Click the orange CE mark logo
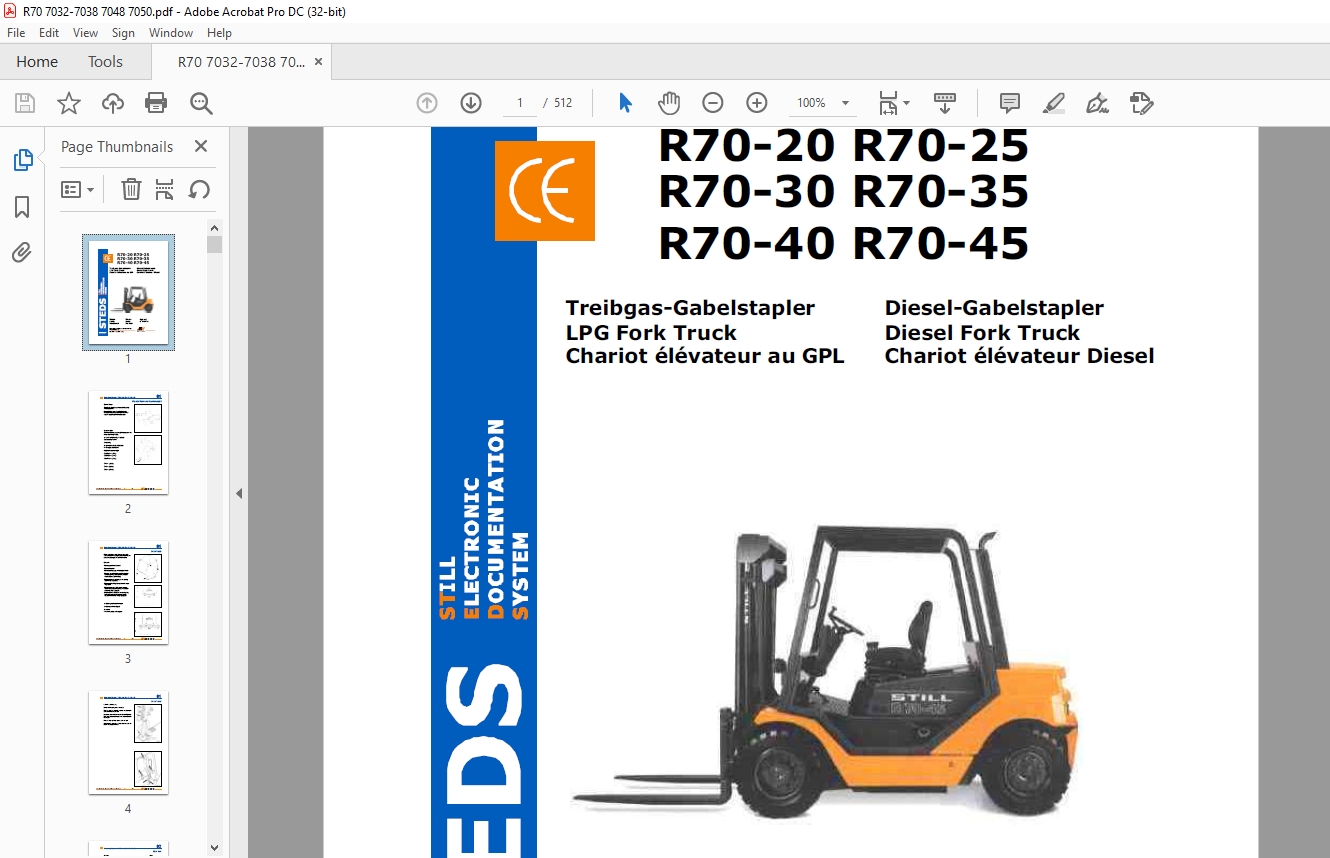This screenshot has width=1330, height=858. tap(545, 191)
